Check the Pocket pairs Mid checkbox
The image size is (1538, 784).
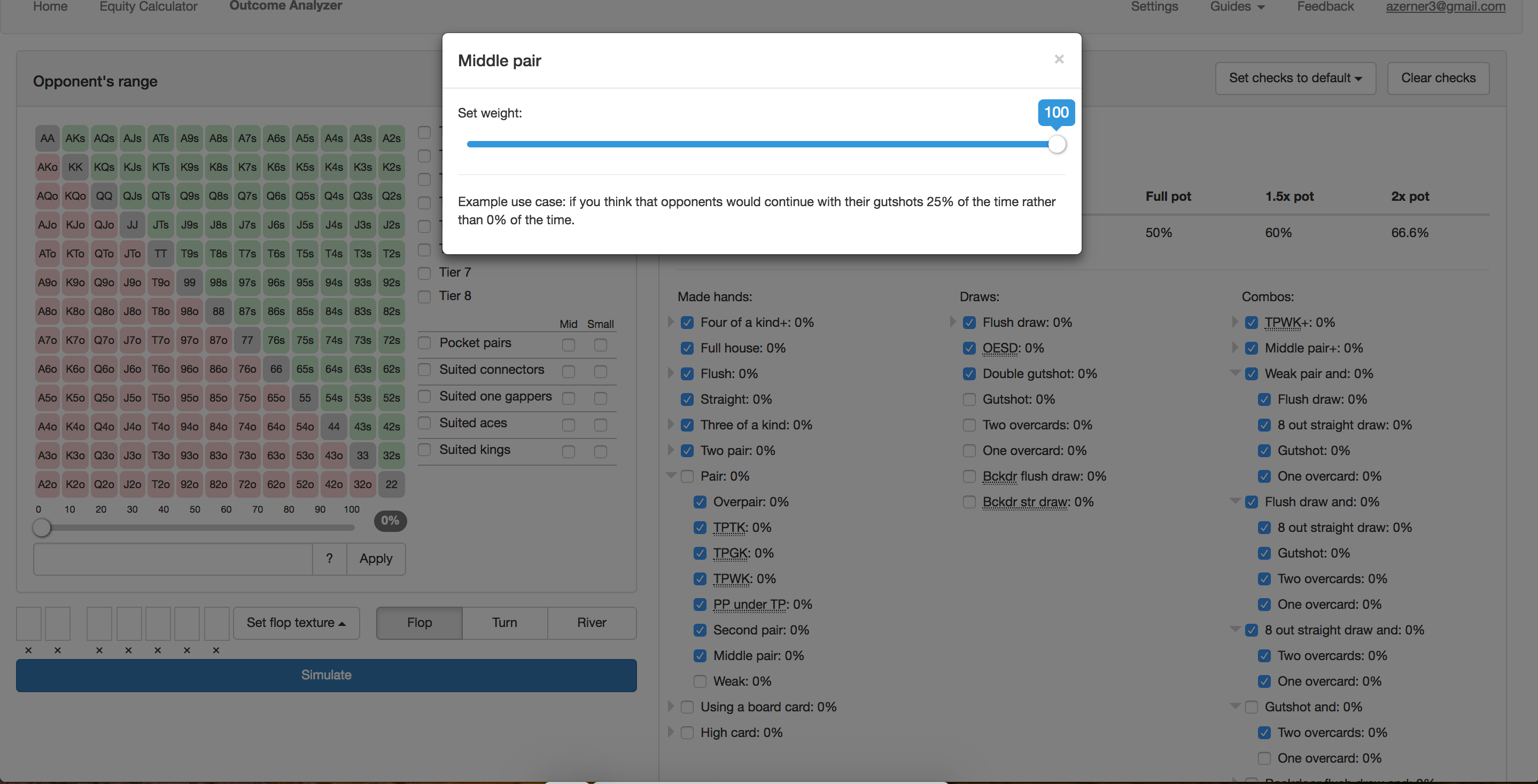569,345
